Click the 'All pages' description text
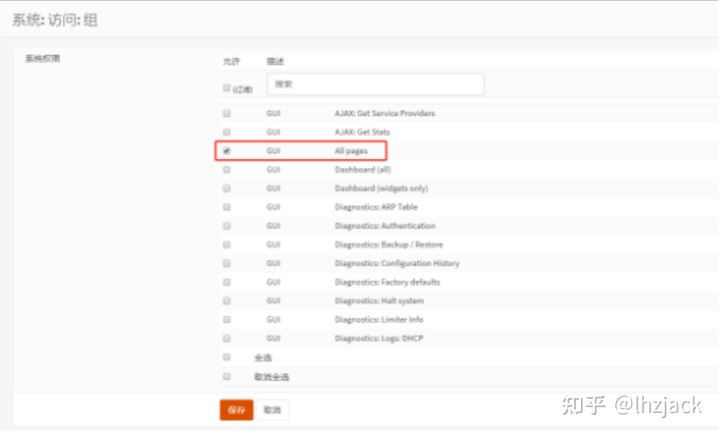 (x=351, y=151)
